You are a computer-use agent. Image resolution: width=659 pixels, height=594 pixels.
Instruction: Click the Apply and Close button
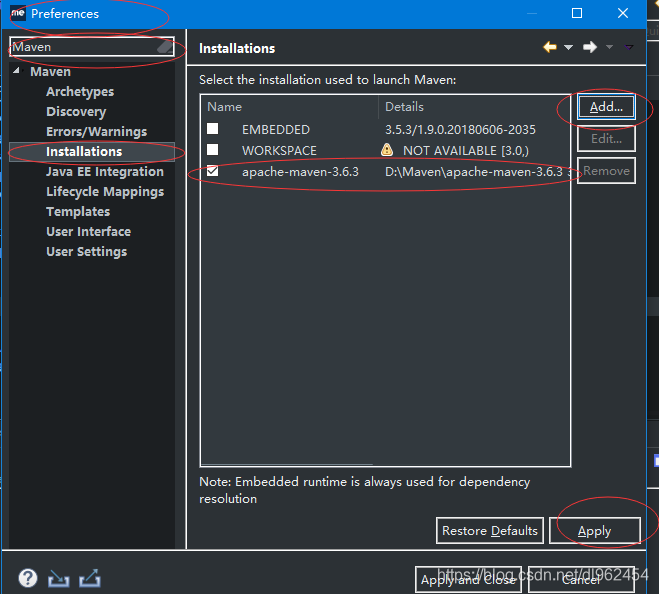click(x=468, y=580)
